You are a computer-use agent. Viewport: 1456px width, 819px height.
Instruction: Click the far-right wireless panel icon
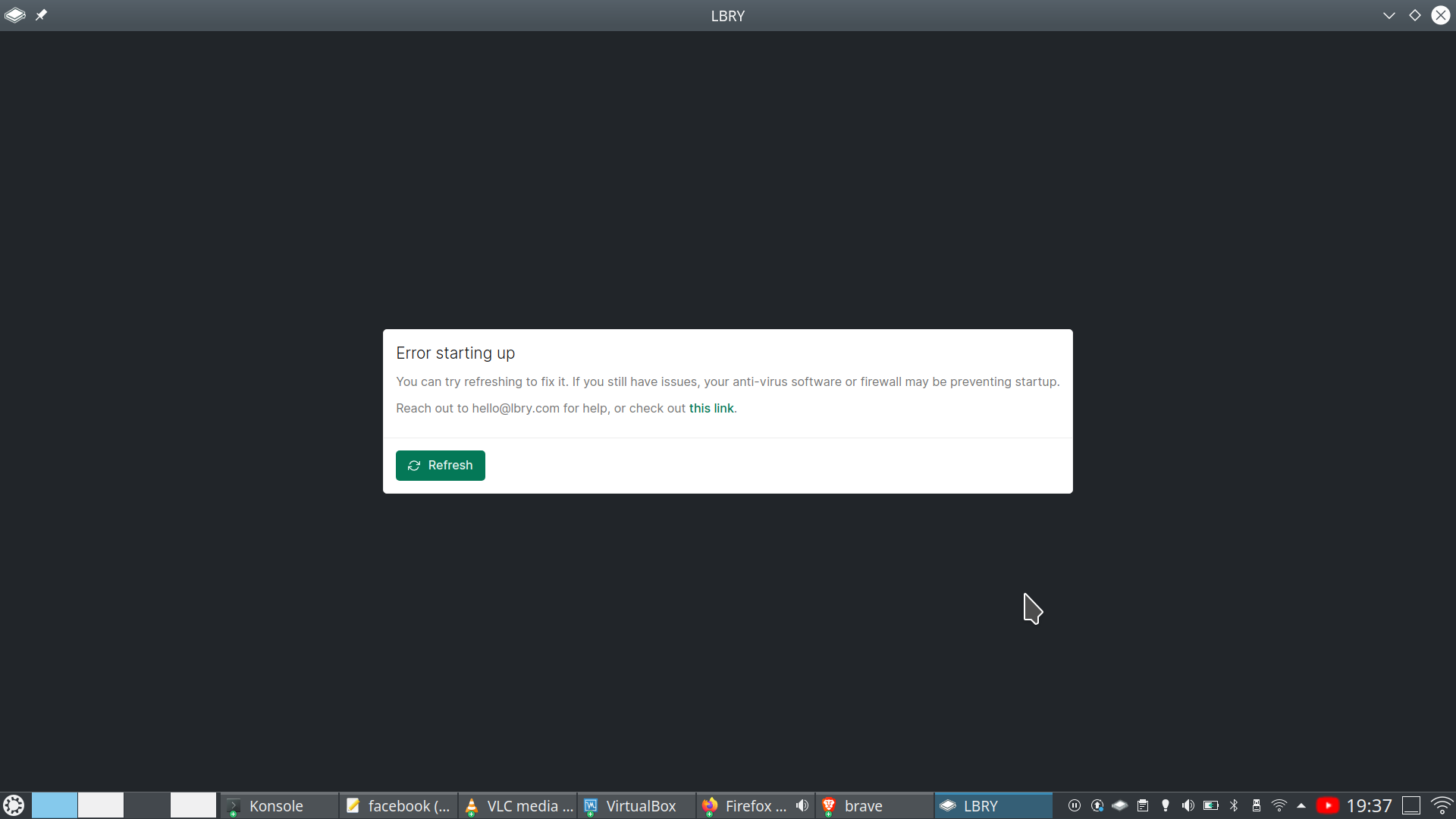click(x=1442, y=805)
